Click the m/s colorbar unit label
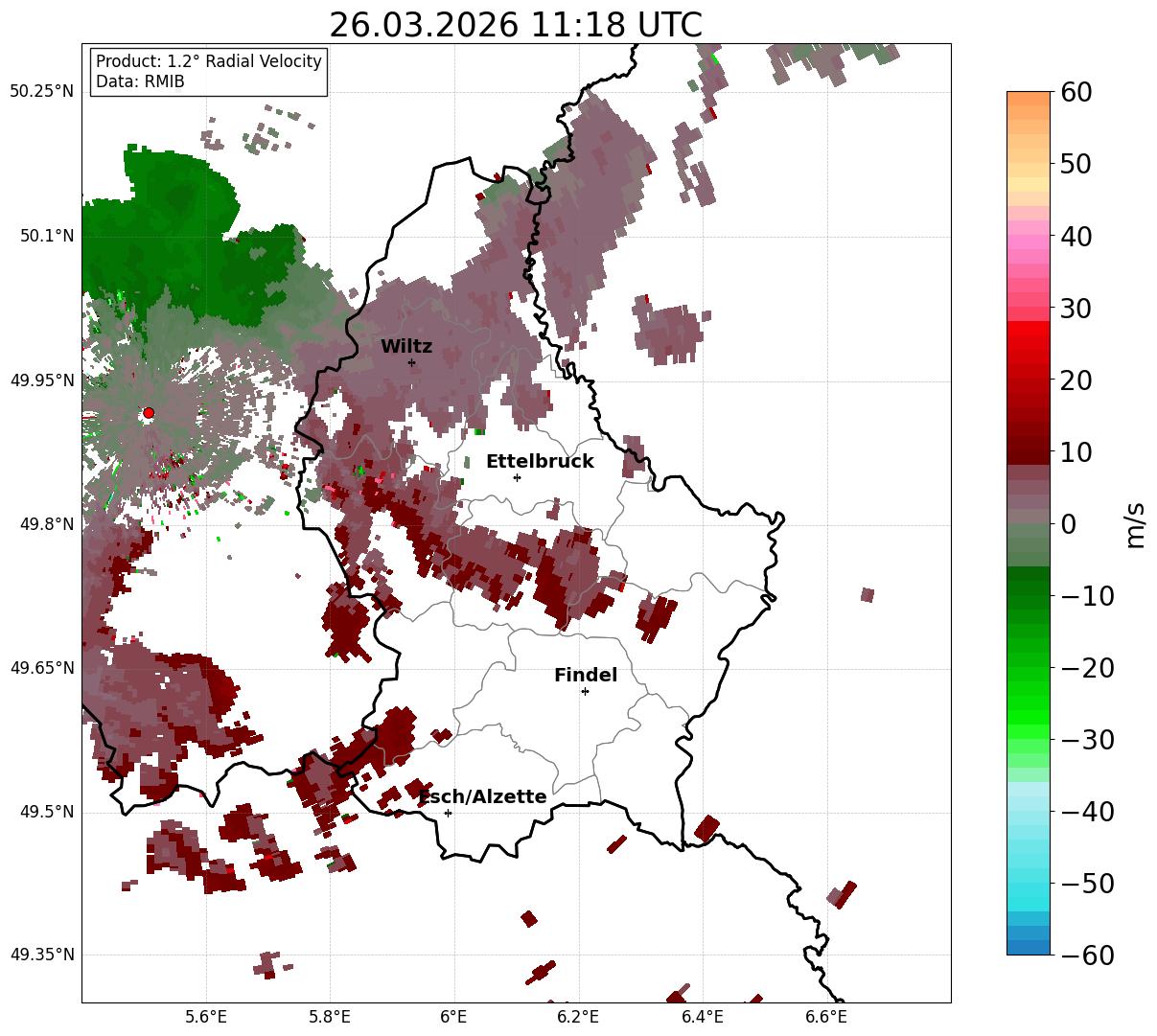This screenshot has height=1036, width=1157. (1135, 523)
